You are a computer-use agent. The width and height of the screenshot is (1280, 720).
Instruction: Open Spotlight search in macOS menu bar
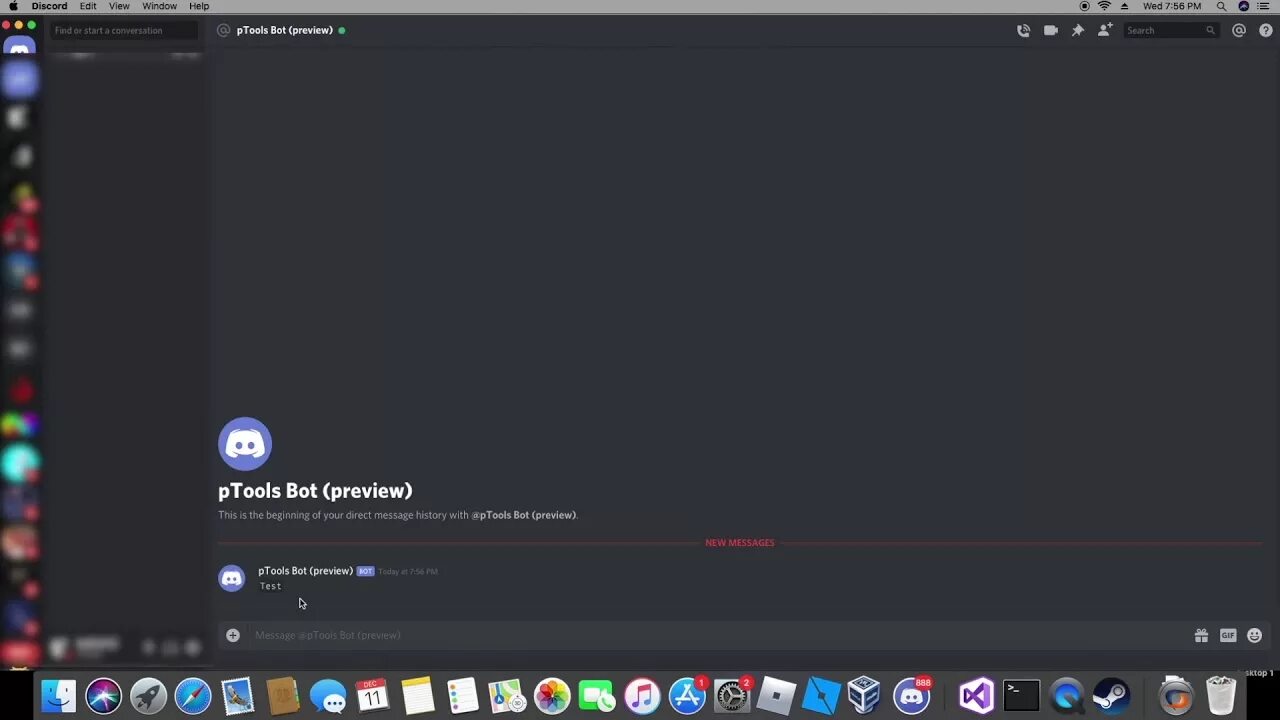coord(1221,6)
